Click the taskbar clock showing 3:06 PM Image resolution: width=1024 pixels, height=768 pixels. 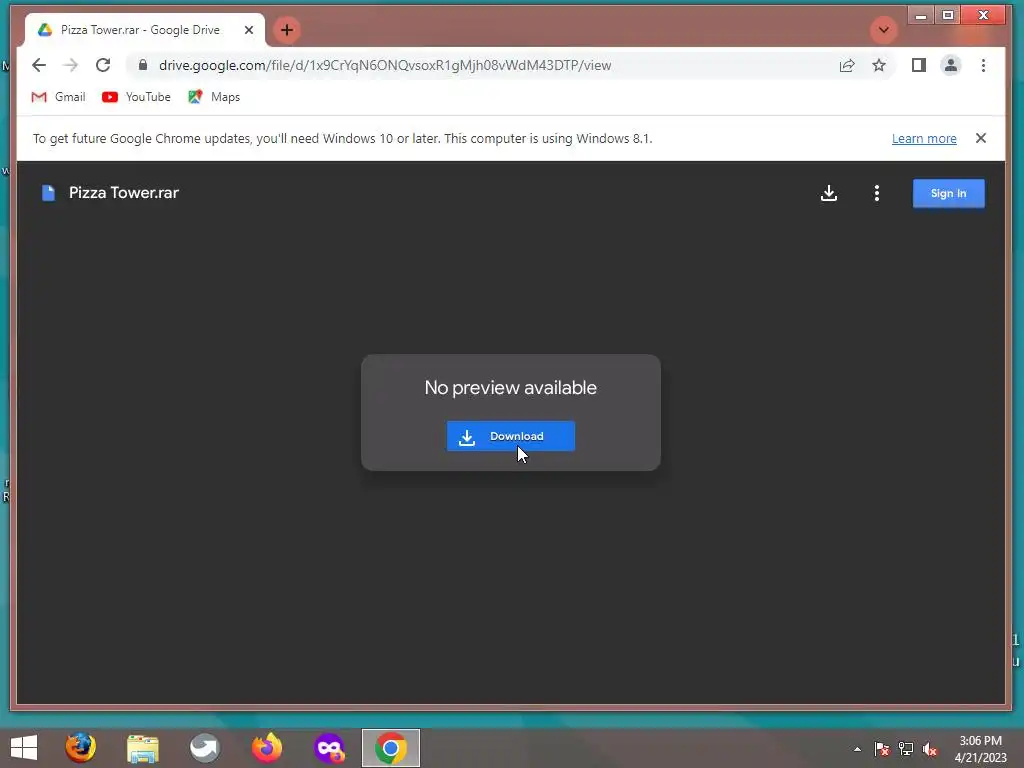click(x=980, y=749)
